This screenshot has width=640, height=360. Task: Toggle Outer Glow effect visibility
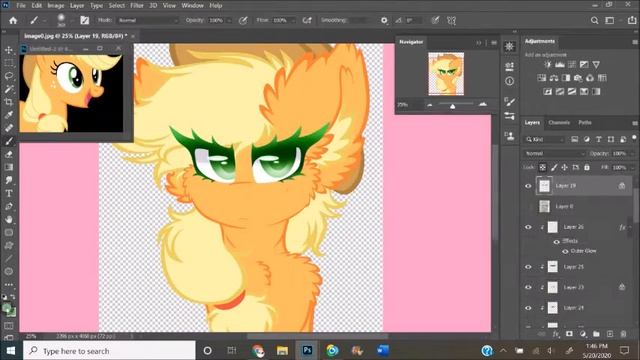(x=565, y=251)
